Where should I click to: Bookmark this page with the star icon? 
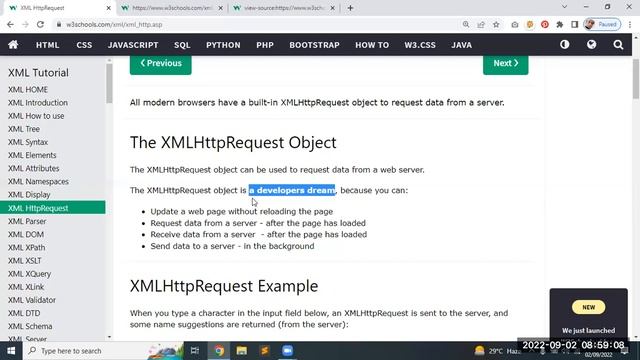pos(496,24)
